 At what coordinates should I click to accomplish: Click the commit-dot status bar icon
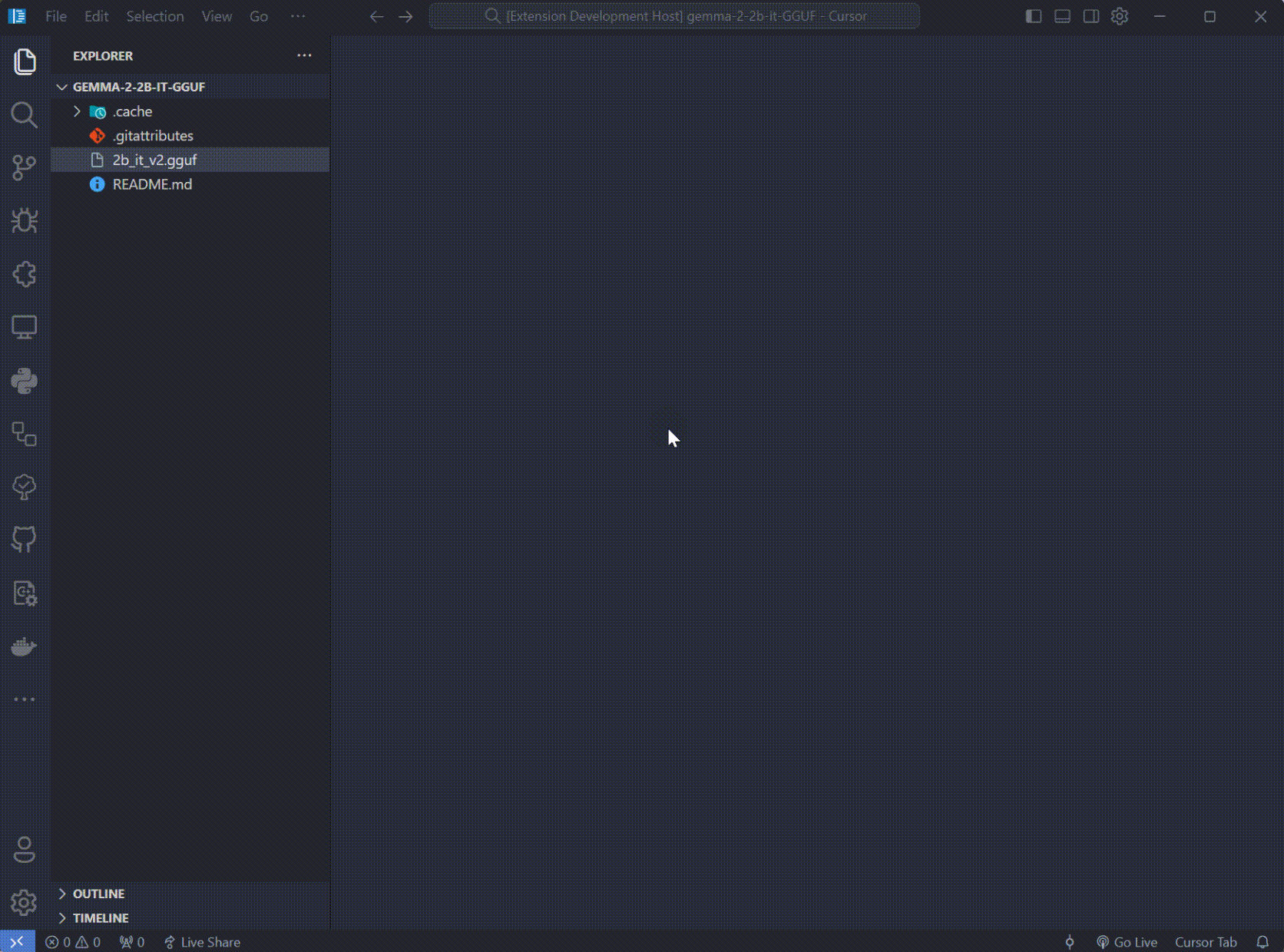1070,942
